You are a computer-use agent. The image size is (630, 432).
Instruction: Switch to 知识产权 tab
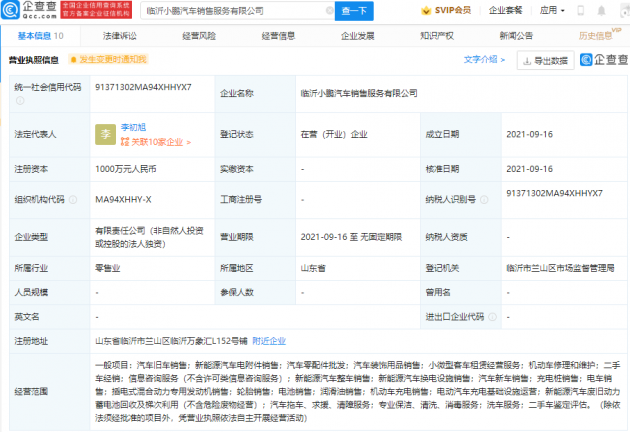437,36
